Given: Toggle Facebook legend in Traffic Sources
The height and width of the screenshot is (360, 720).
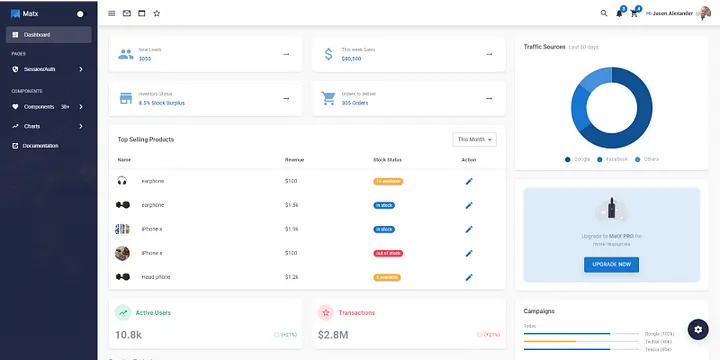Looking at the screenshot, I should 612,159.
